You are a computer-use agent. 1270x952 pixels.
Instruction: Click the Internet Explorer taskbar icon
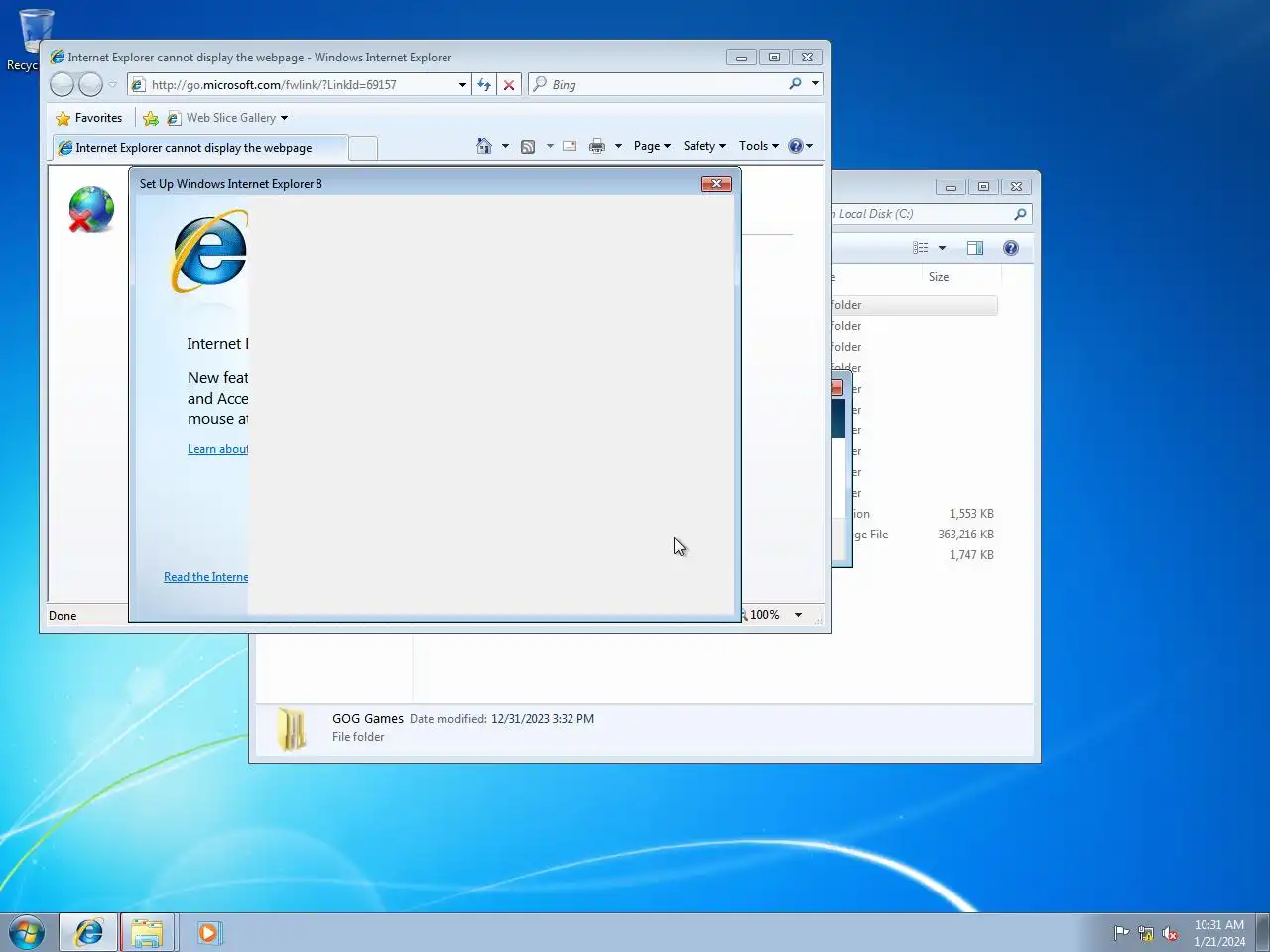pos(89,933)
